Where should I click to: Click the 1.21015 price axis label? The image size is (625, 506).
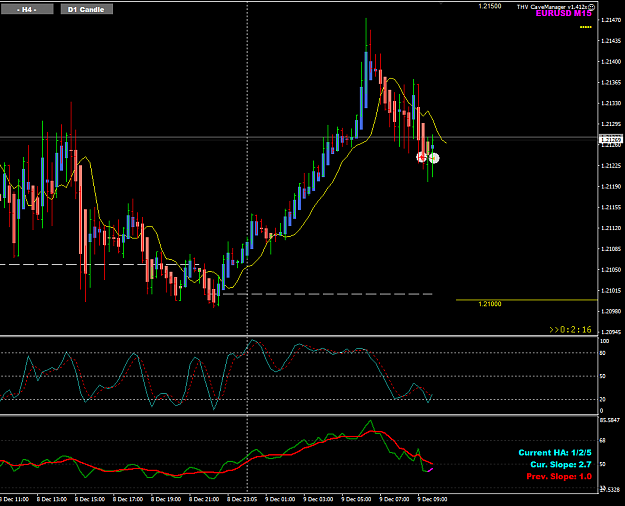click(x=611, y=290)
